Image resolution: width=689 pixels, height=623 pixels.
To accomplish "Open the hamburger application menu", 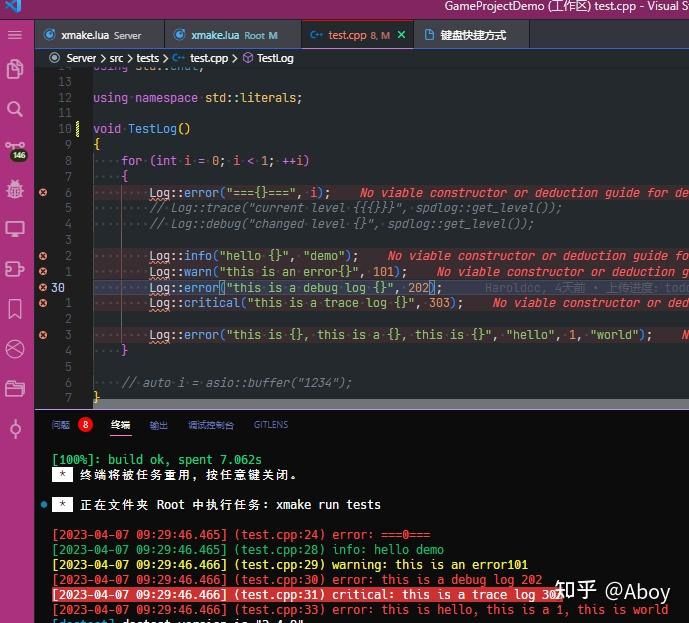I will click(x=15, y=35).
